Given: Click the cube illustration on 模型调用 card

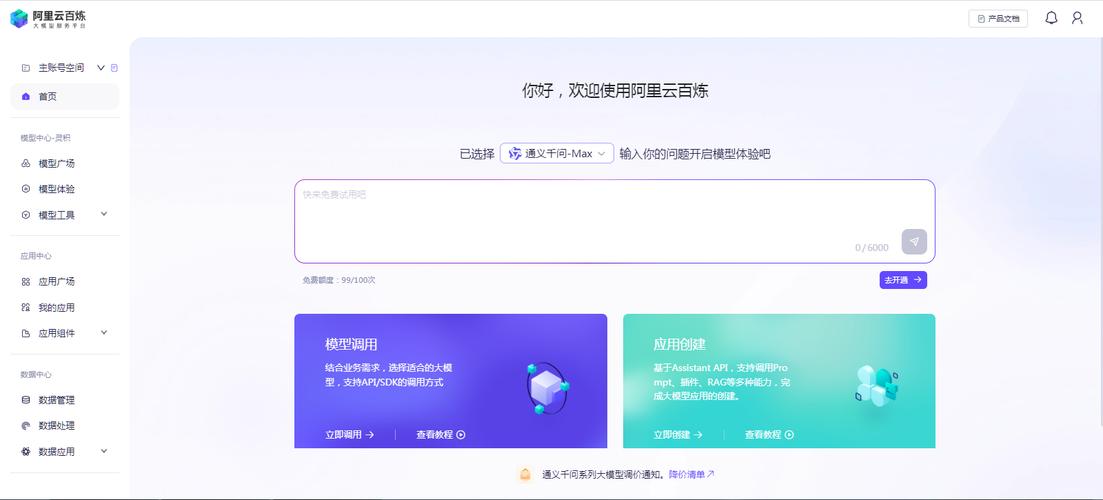Looking at the screenshot, I should [547, 388].
